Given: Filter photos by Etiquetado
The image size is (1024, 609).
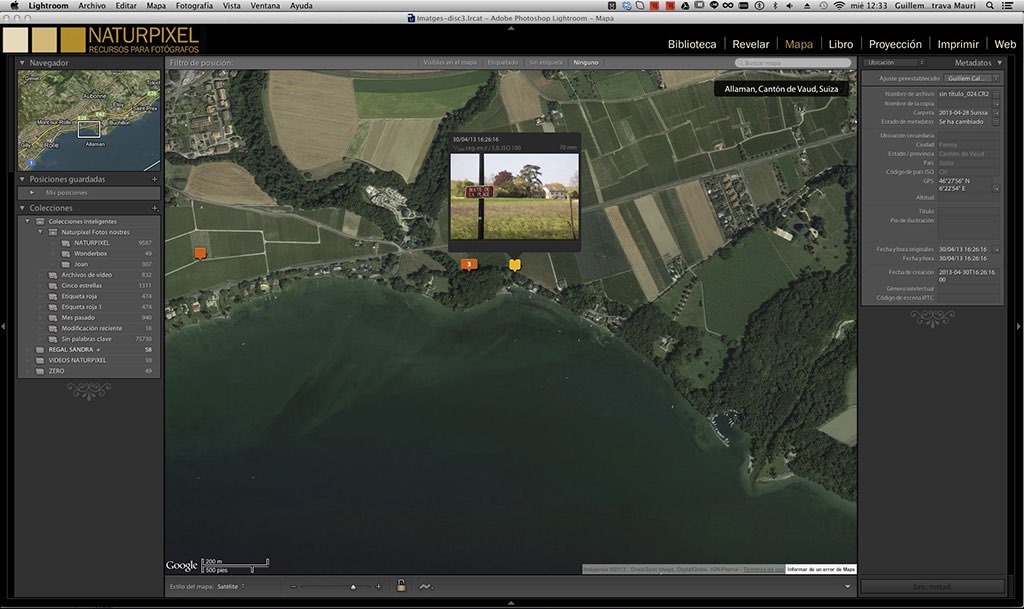Looking at the screenshot, I should 503,63.
